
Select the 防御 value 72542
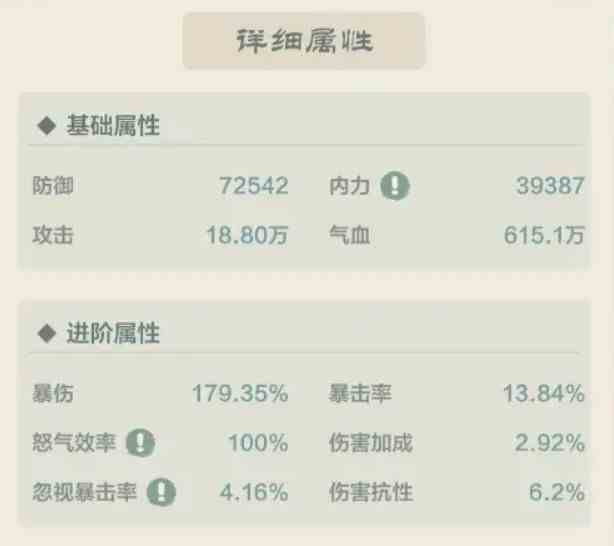point(253,186)
